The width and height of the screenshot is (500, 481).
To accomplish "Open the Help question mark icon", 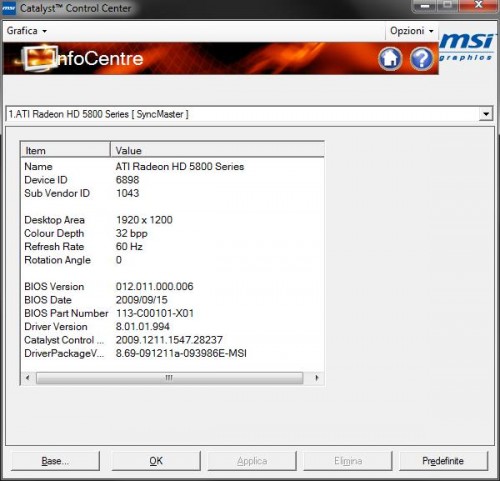I will click(x=422, y=59).
